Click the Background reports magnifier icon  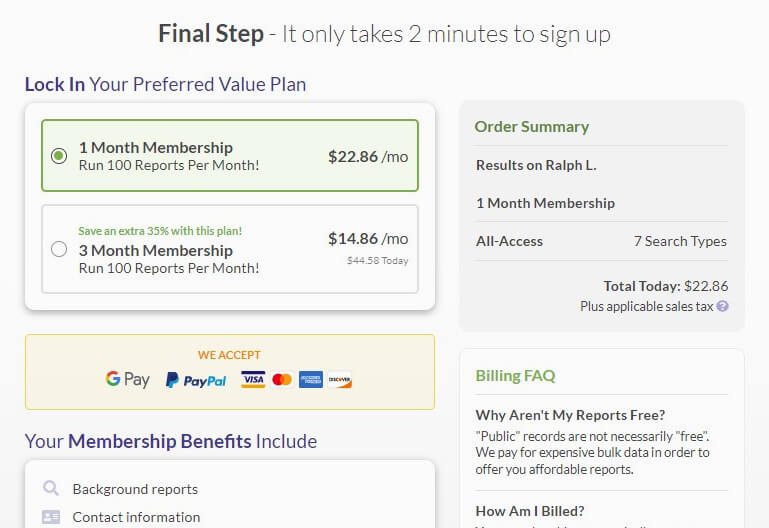51,488
